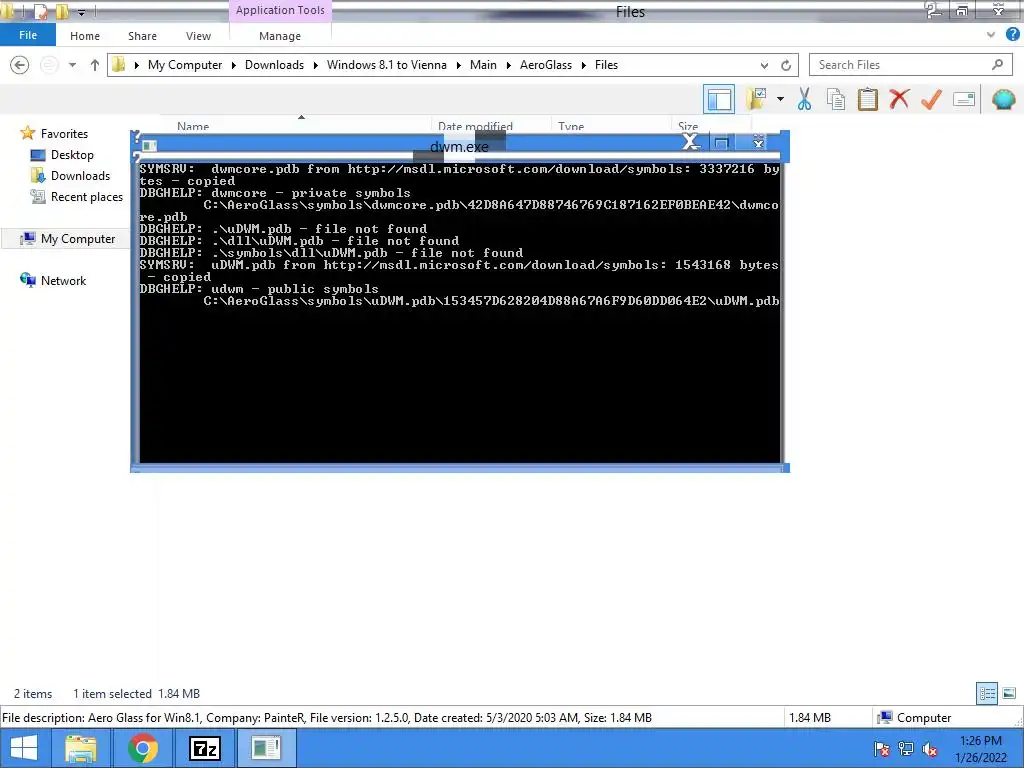Go up one folder level
The width and height of the screenshot is (1024, 768).
pos(95,65)
